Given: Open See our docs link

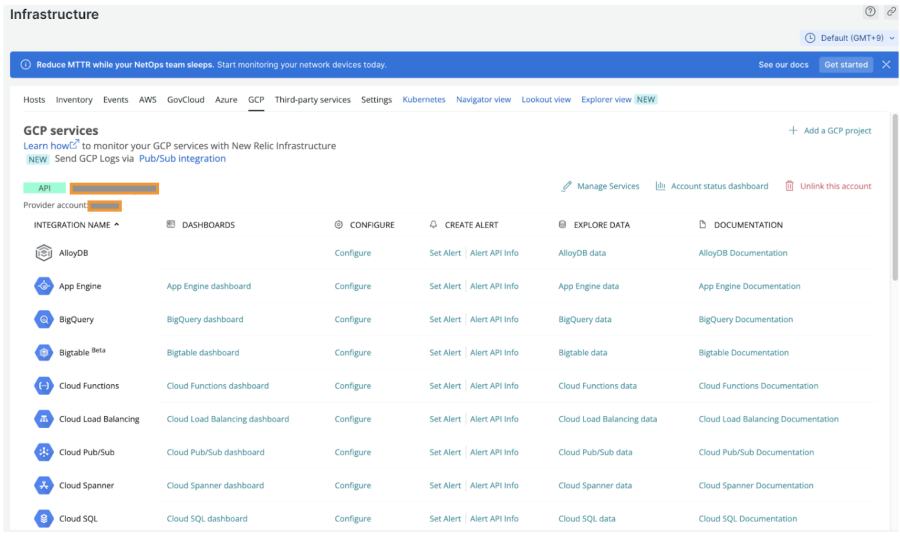Looking at the screenshot, I should 783,65.
